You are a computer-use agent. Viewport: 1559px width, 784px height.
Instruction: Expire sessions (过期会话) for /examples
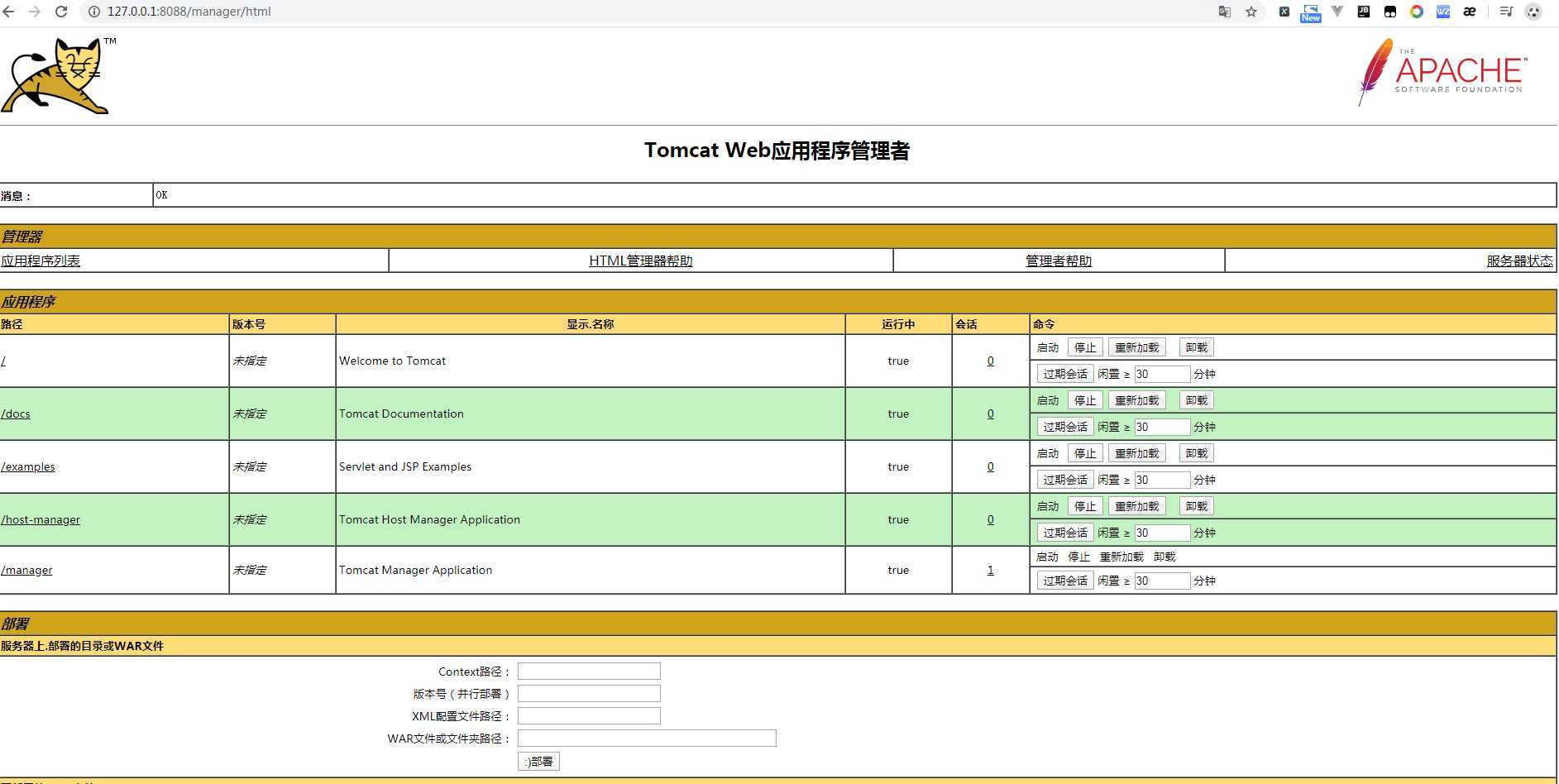1065,480
